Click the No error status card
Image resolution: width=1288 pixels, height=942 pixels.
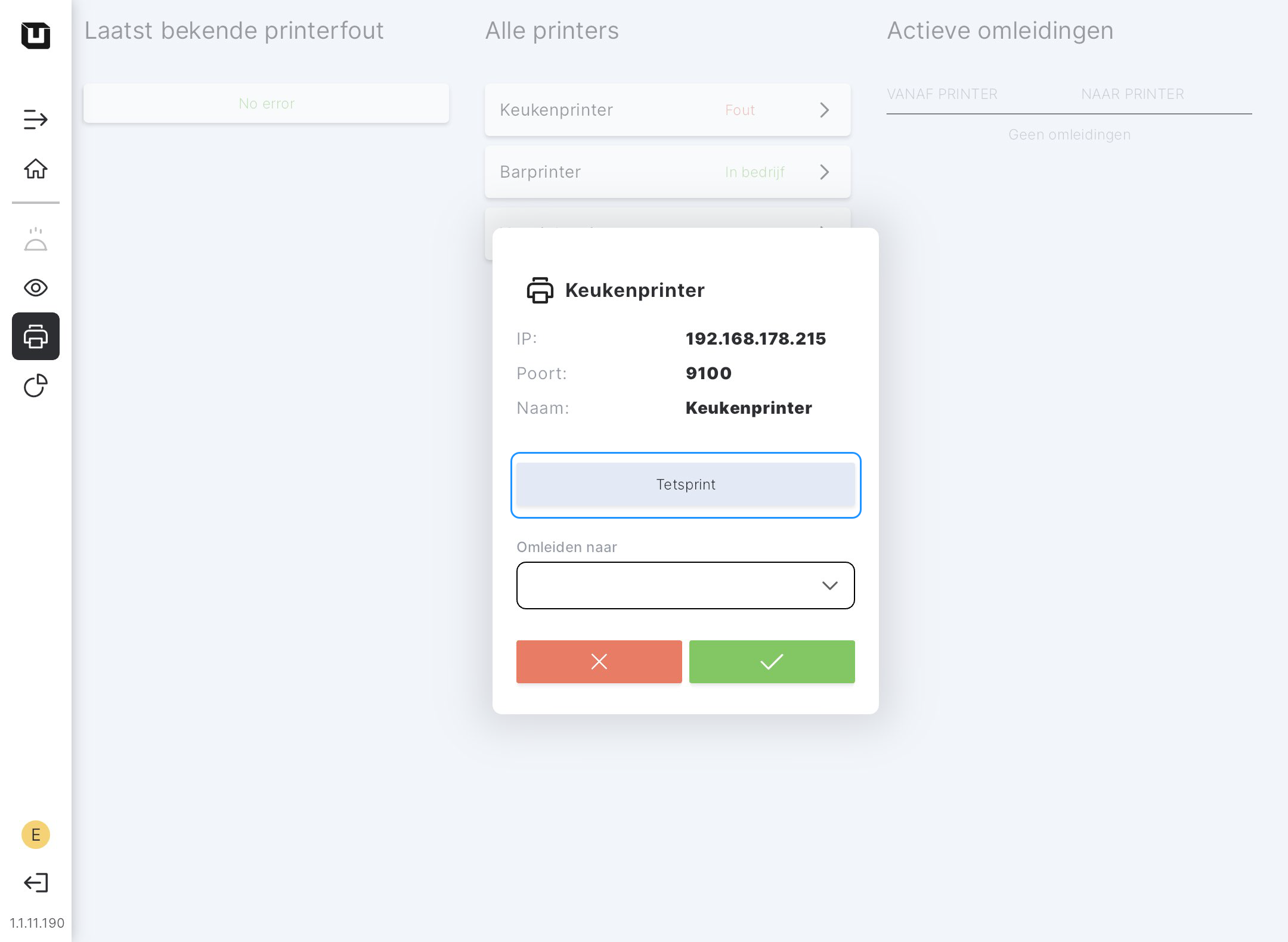[266, 104]
